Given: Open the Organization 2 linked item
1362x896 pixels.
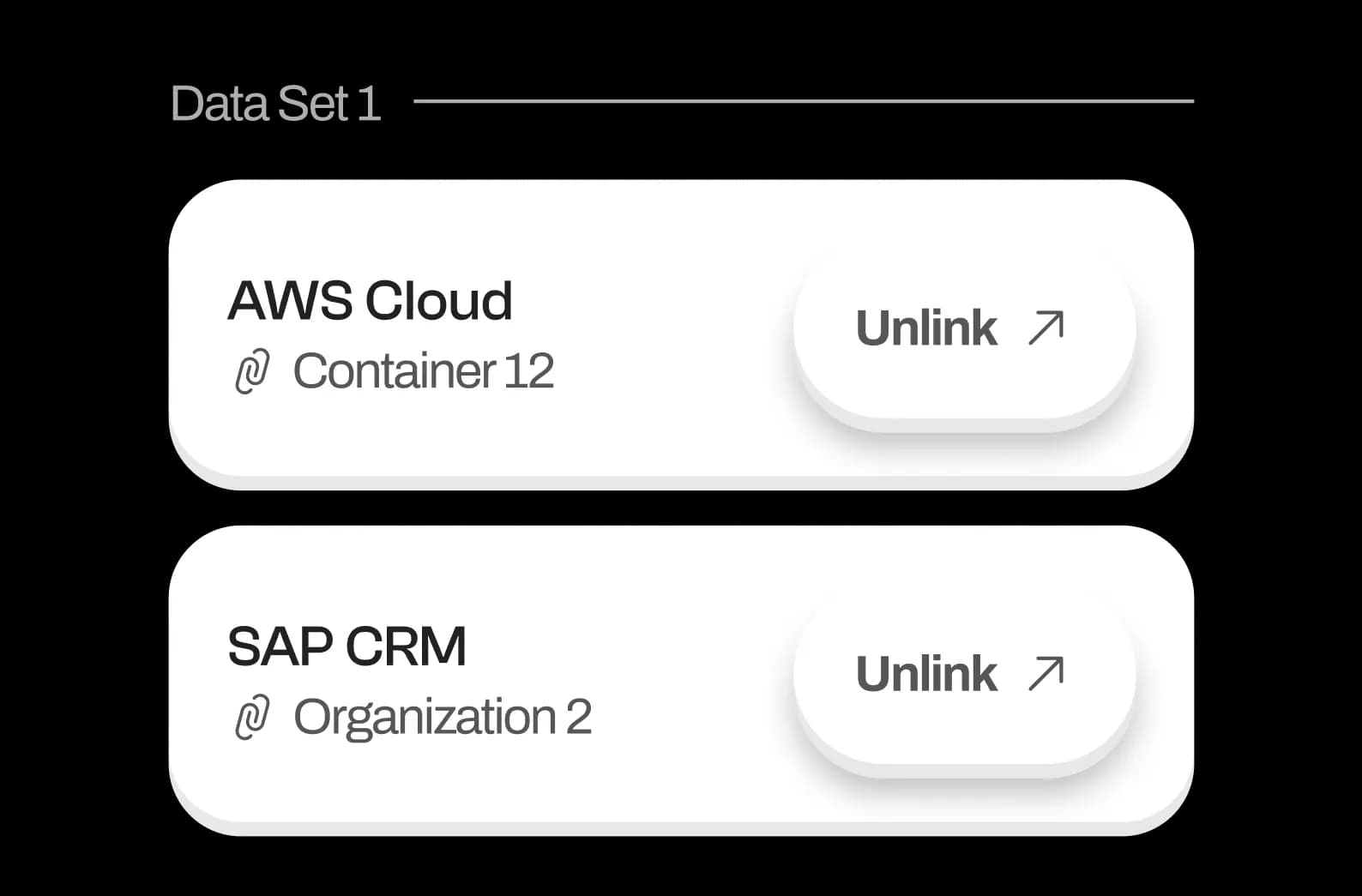Looking at the screenshot, I should 443,717.
